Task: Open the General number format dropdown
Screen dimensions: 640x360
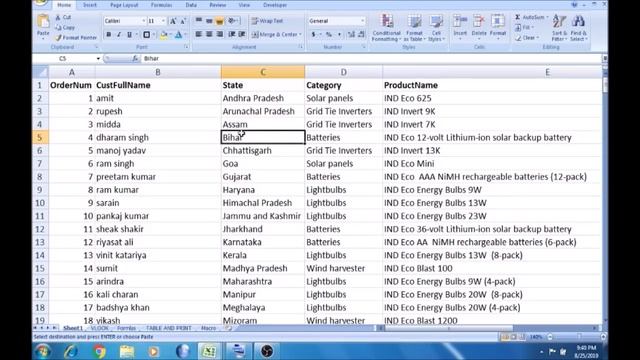Action: [x=362, y=21]
